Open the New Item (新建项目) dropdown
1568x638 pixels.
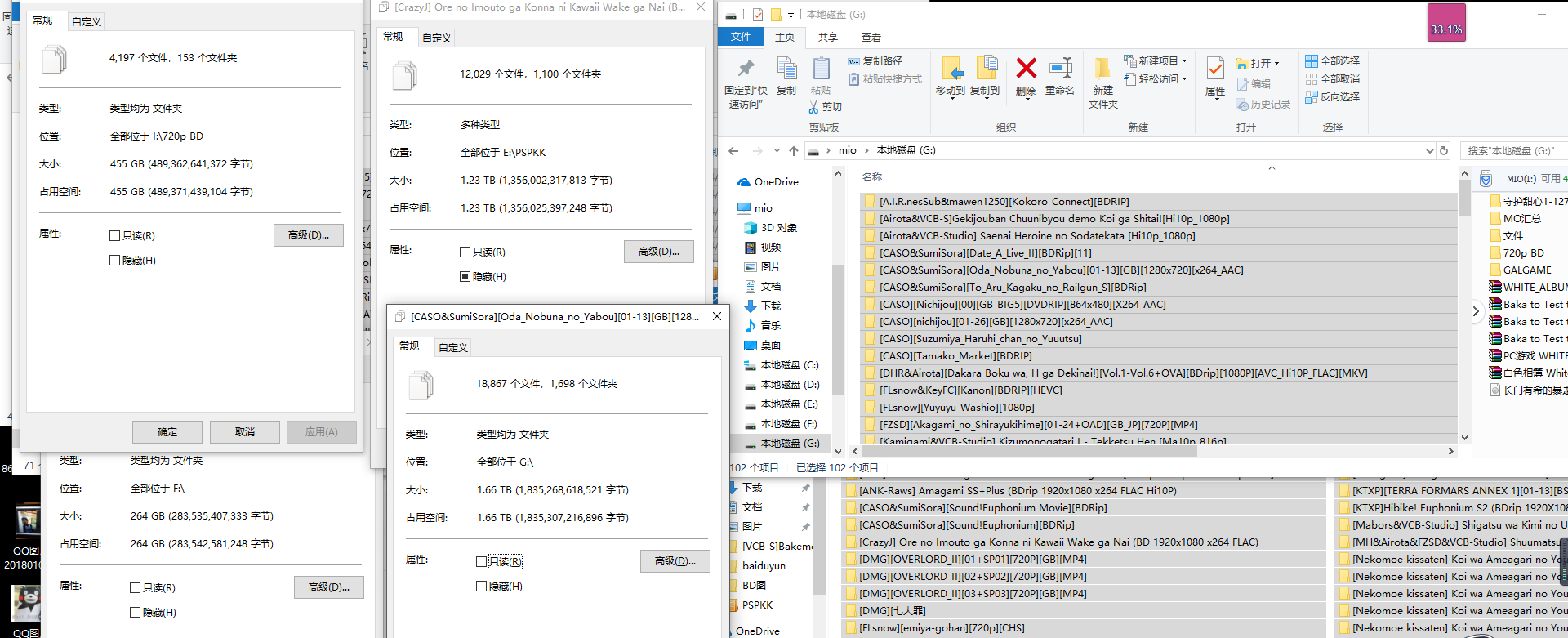1156,61
